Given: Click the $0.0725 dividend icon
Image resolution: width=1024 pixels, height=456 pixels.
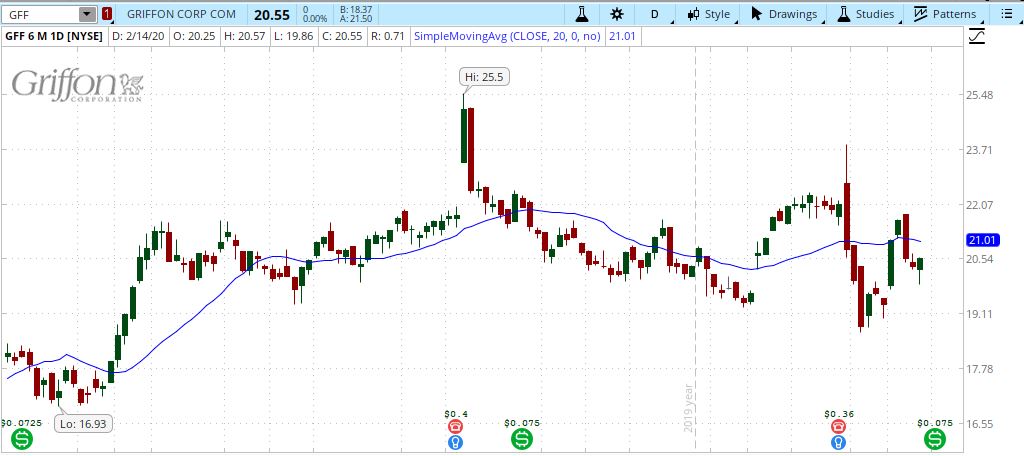Looking at the screenshot, I should (22, 440).
